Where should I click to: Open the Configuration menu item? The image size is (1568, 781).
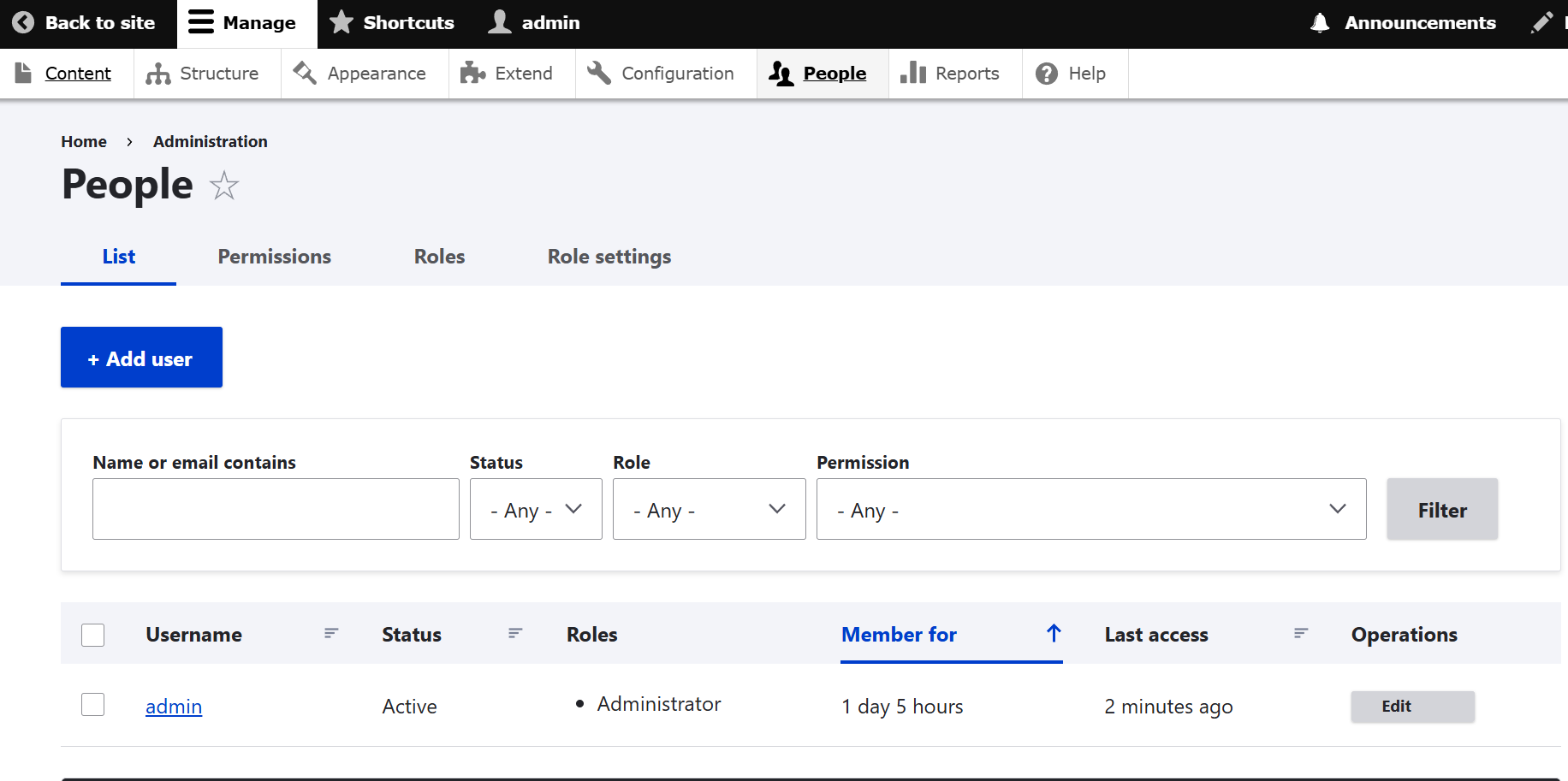(677, 74)
